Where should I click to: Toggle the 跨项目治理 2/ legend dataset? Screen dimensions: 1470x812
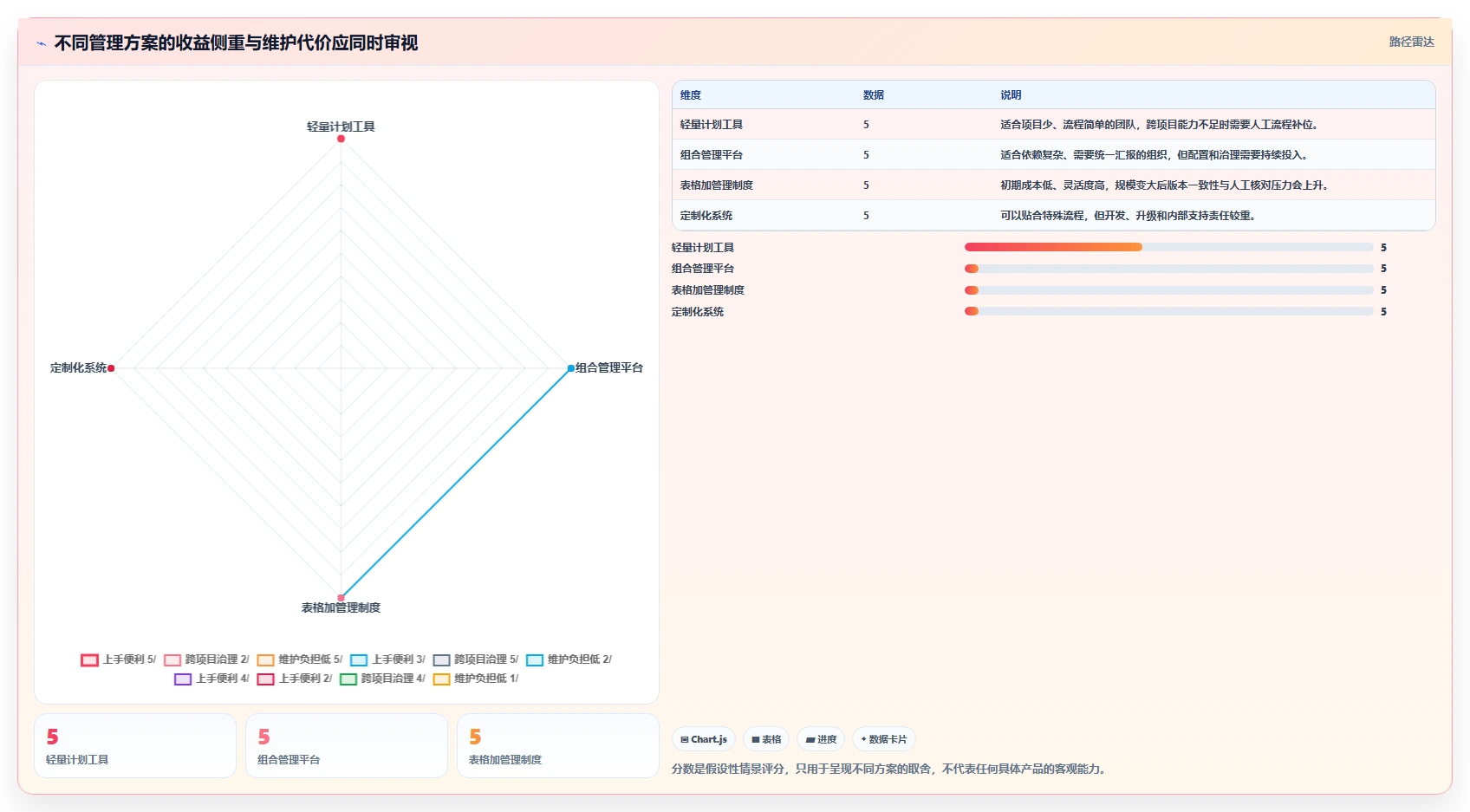click(206, 659)
